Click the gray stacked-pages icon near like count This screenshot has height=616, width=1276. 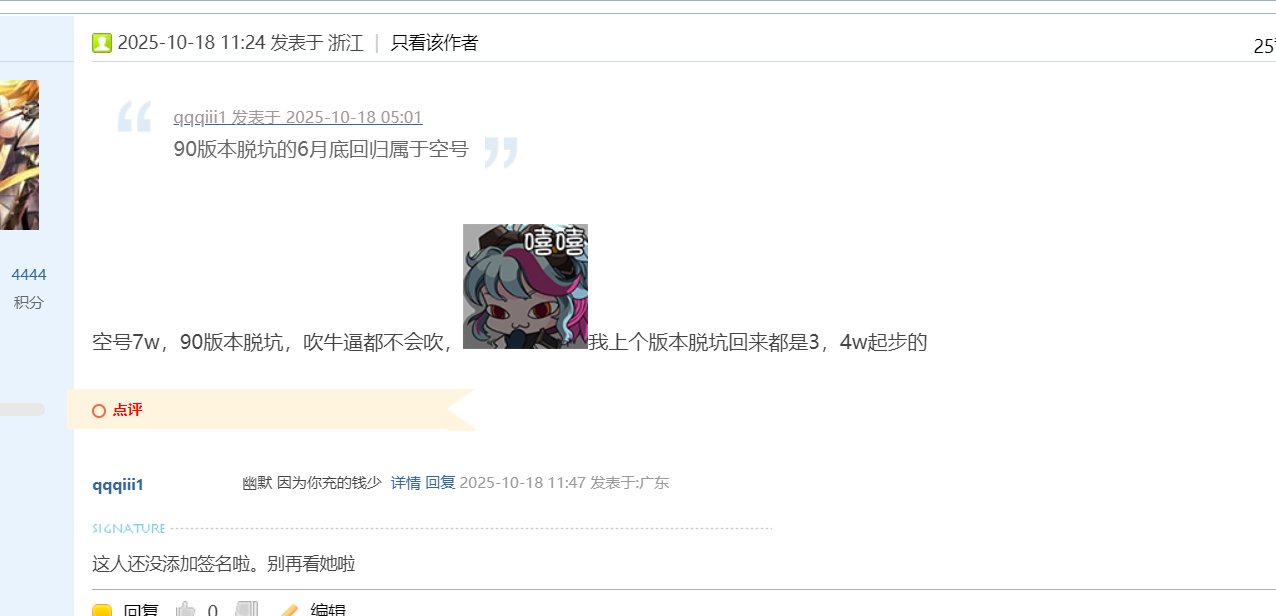point(246,609)
